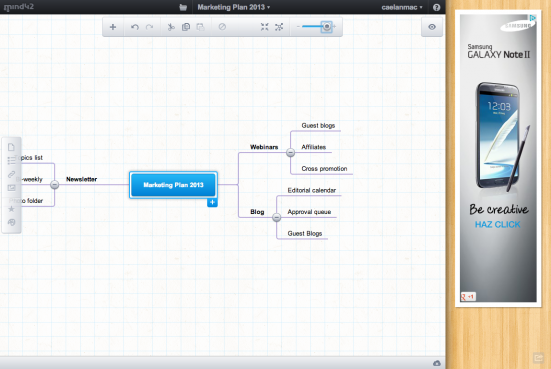Screen dimensions: 551x369
Task: Click the add node plus icon in toolbar
Action: click(x=113, y=27)
